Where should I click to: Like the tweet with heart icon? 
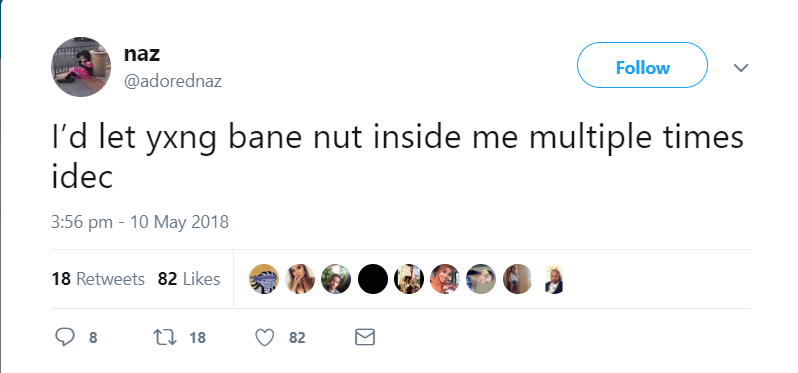pyautogui.click(x=265, y=337)
